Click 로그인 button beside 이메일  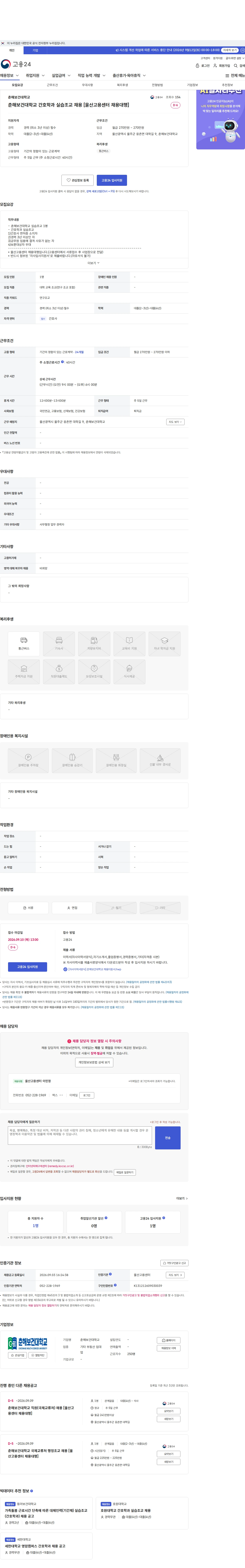tap(87, 1095)
